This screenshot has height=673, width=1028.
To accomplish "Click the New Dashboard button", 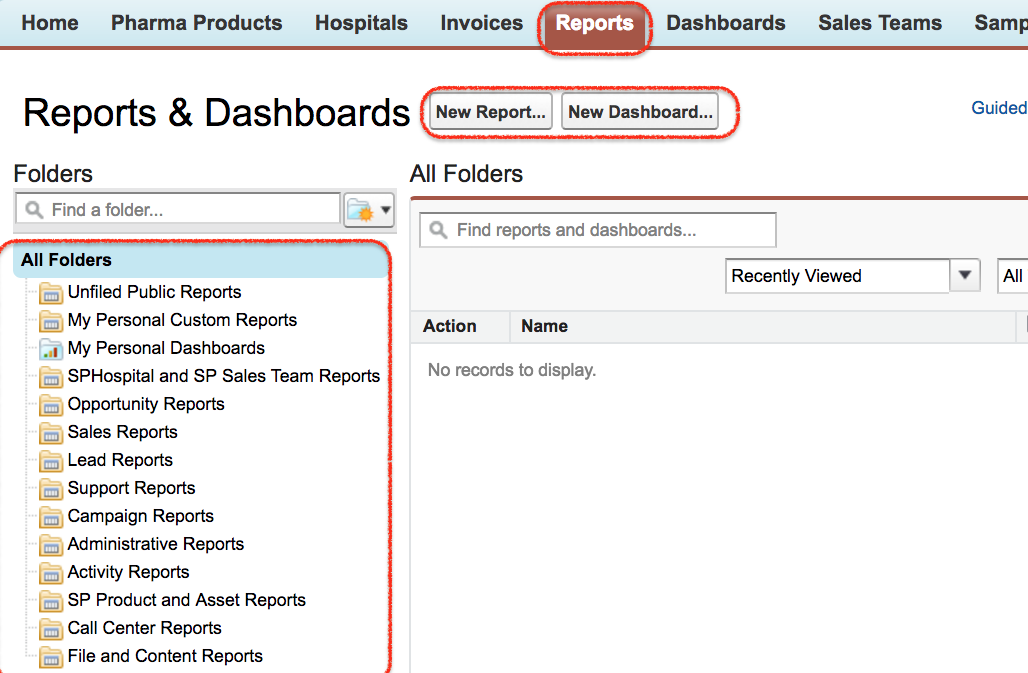I will [640, 112].
